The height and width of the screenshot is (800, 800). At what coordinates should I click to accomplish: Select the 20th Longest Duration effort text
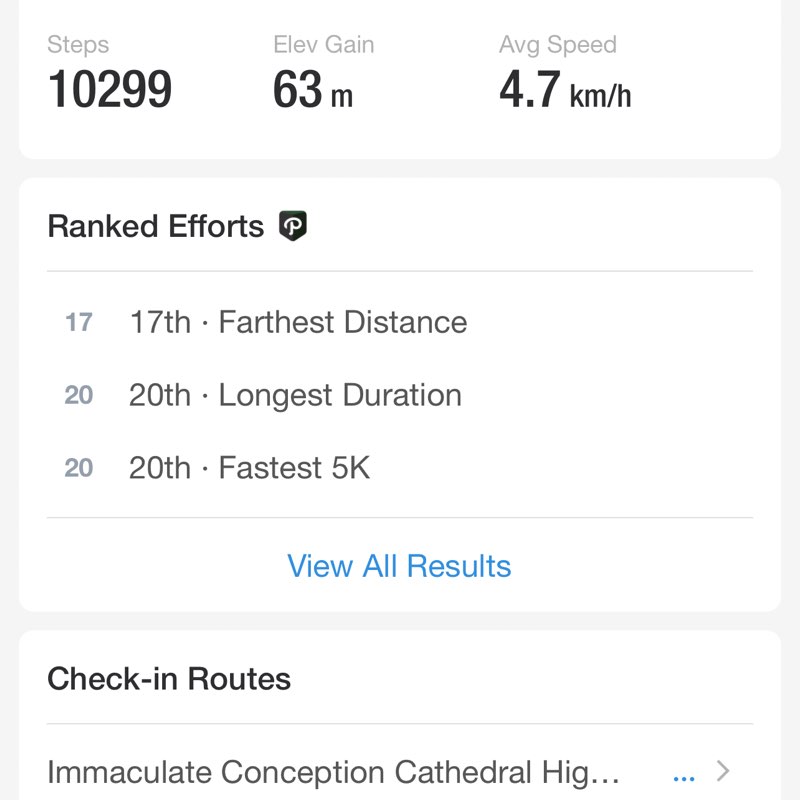coord(295,395)
